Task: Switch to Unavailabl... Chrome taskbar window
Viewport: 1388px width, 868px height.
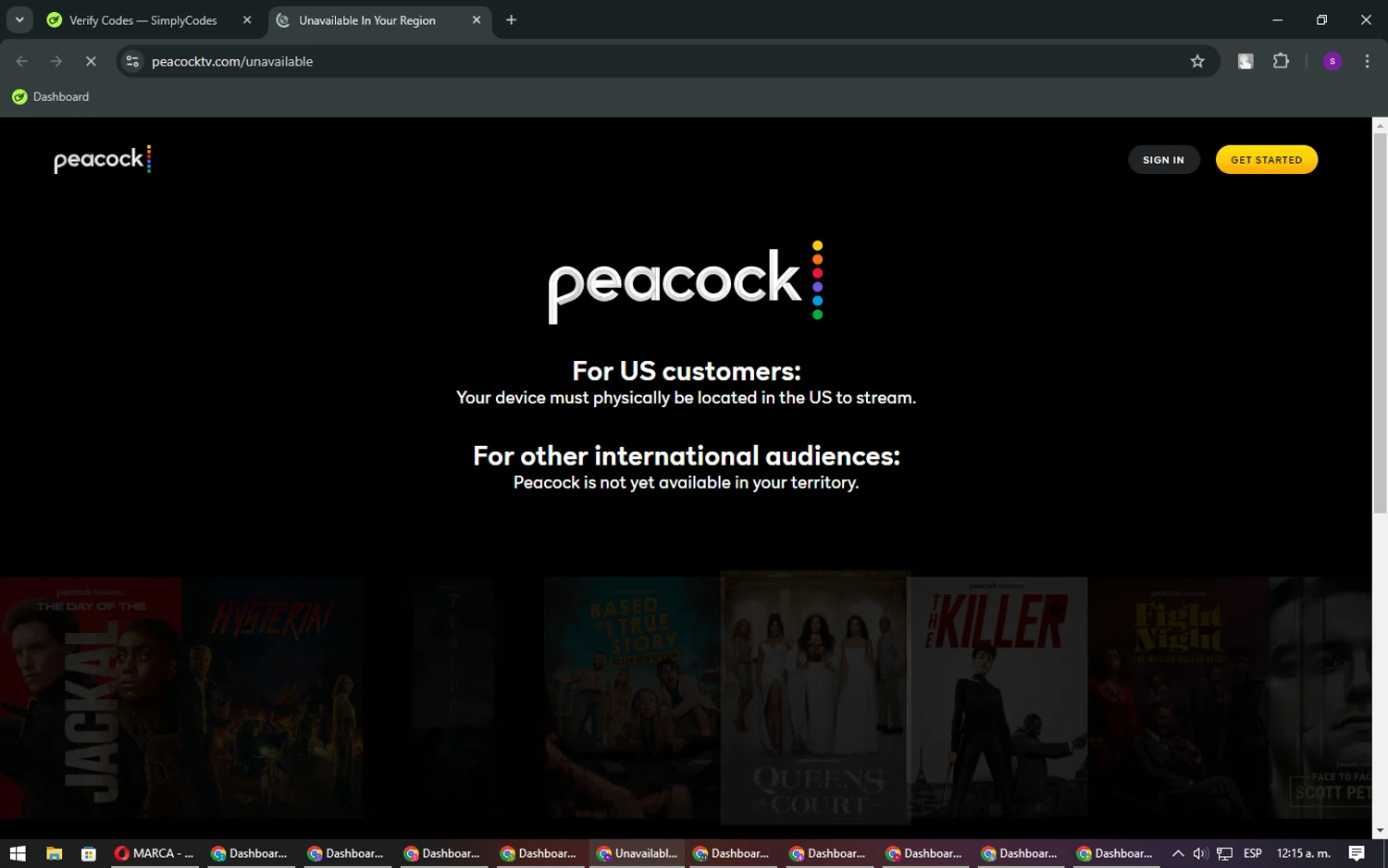Action: (637, 853)
